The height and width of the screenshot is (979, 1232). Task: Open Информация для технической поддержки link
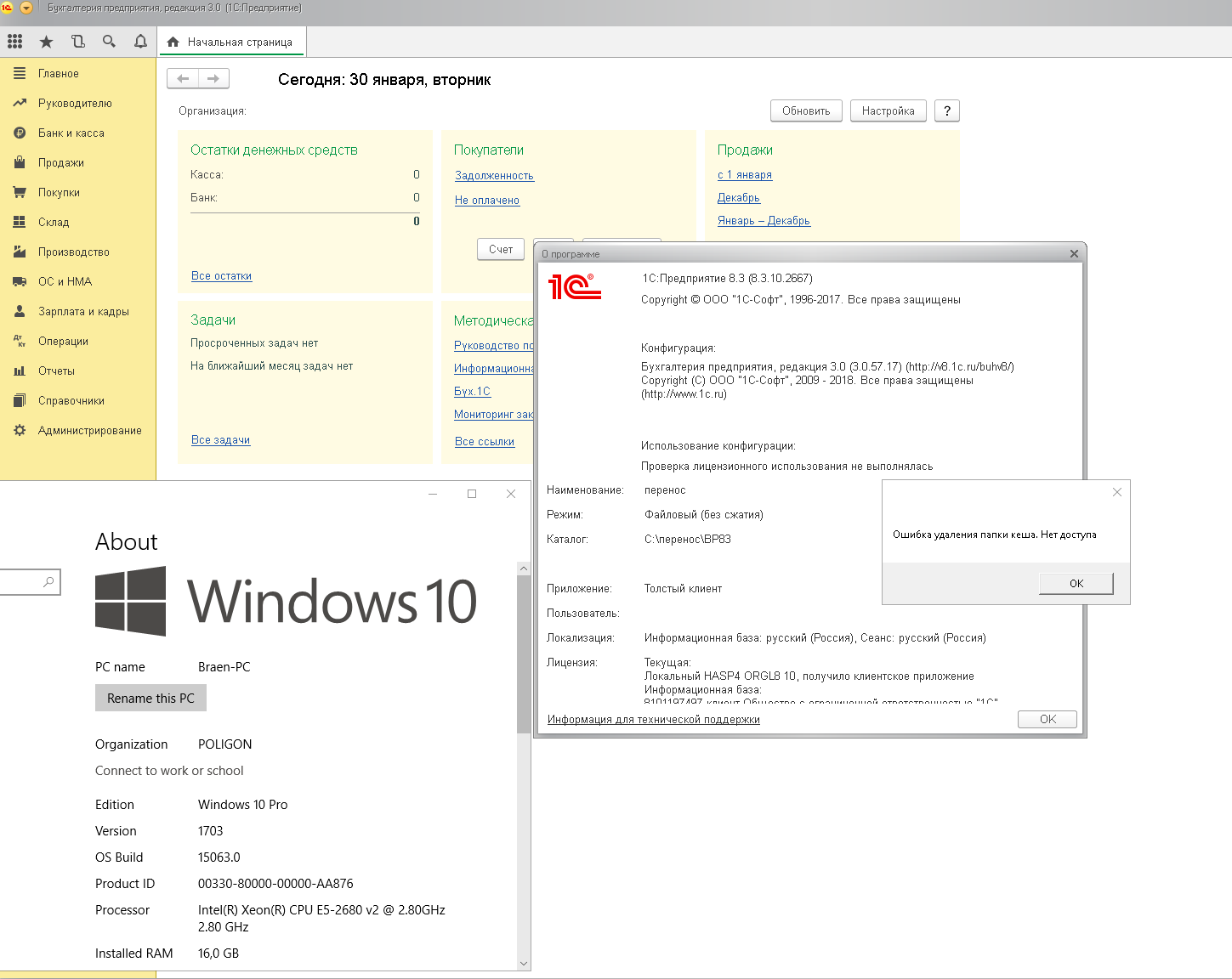pos(654,720)
